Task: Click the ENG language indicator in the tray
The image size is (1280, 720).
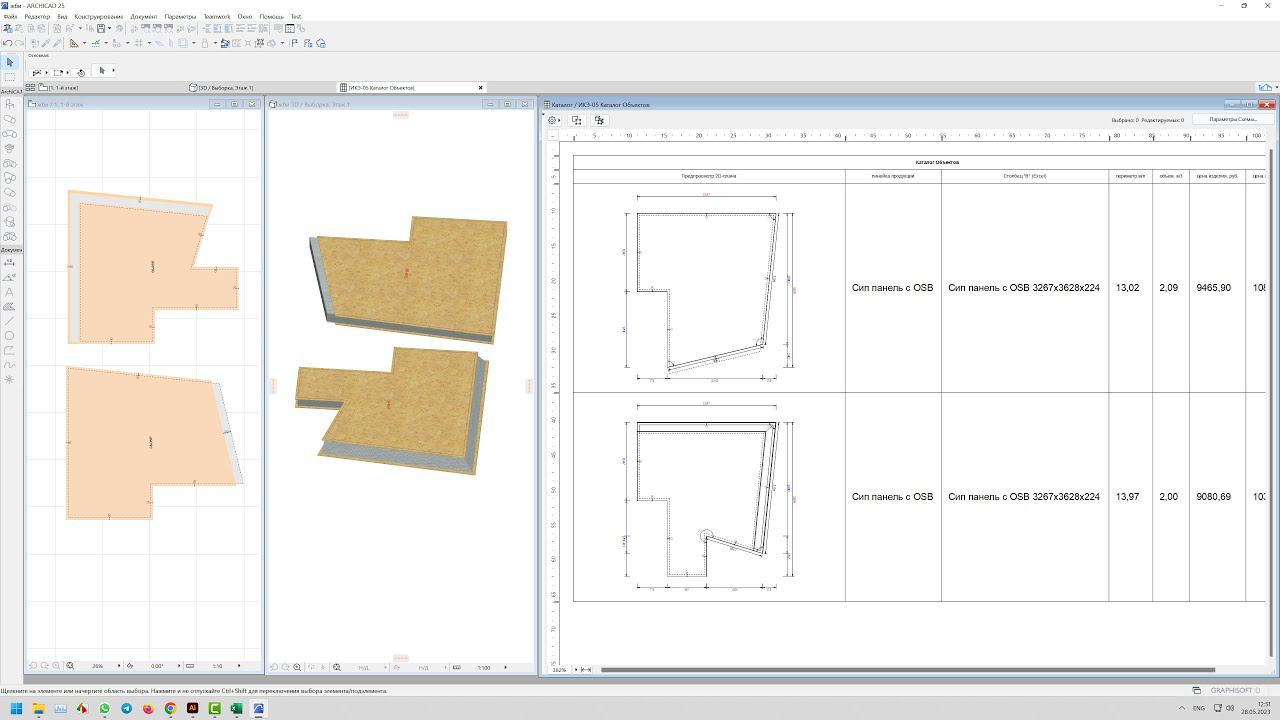Action: 1199,708
